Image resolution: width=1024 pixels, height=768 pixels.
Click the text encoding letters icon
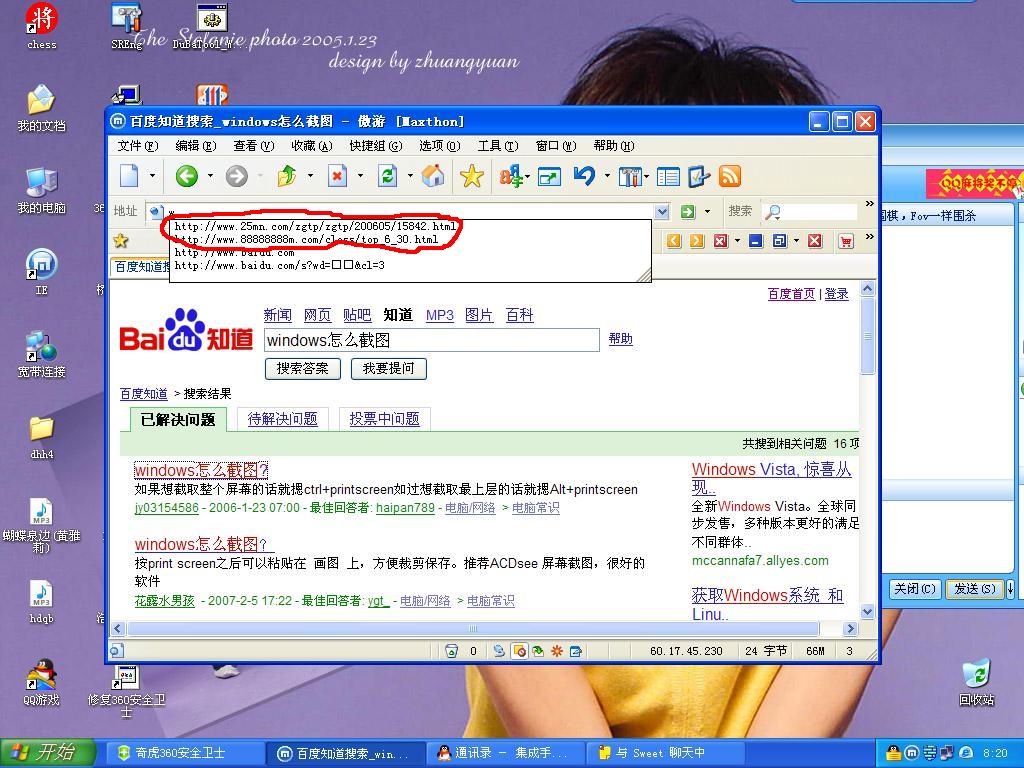(511, 176)
